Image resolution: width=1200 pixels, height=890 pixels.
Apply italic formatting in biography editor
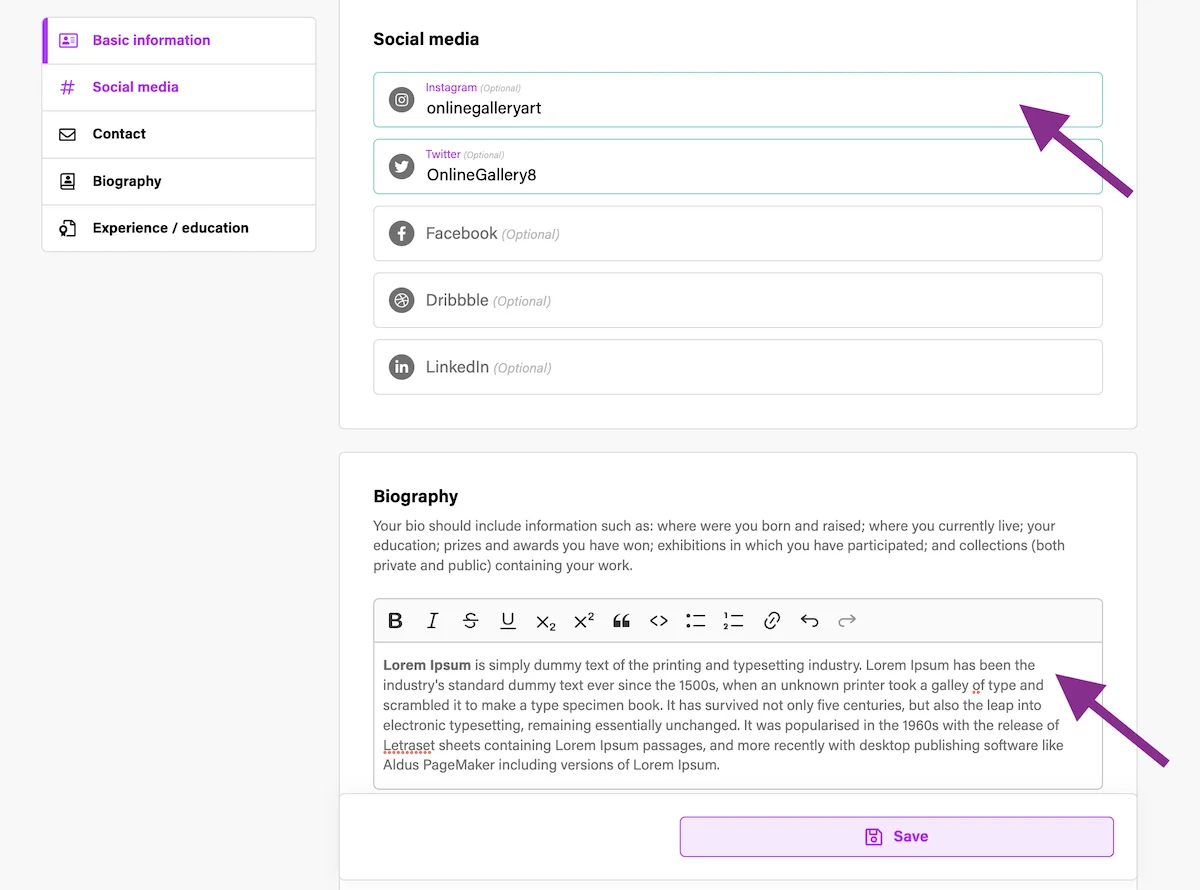click(432, 621)
